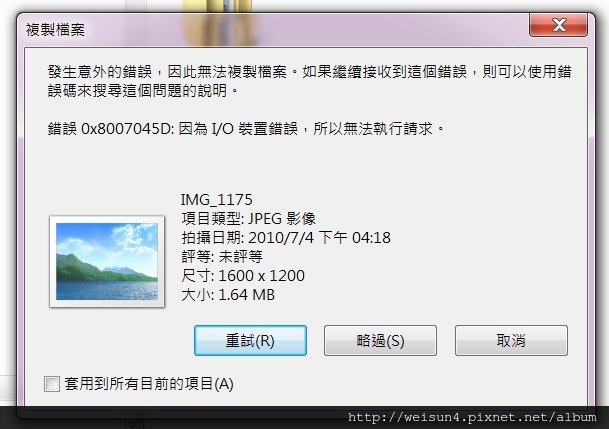
Task: Click the 套用到所有目前的項目(A) label text
Action: pos(149,384)
